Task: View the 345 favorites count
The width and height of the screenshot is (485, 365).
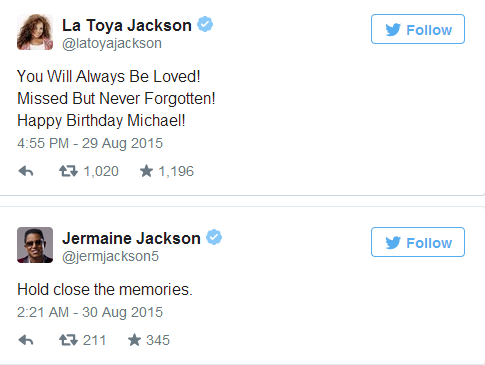Action: click(158, 340)
